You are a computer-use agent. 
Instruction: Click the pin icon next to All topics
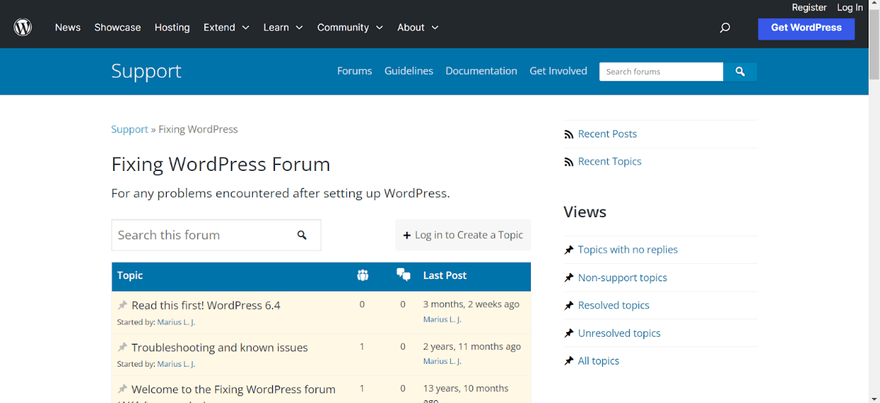[569, 361]
